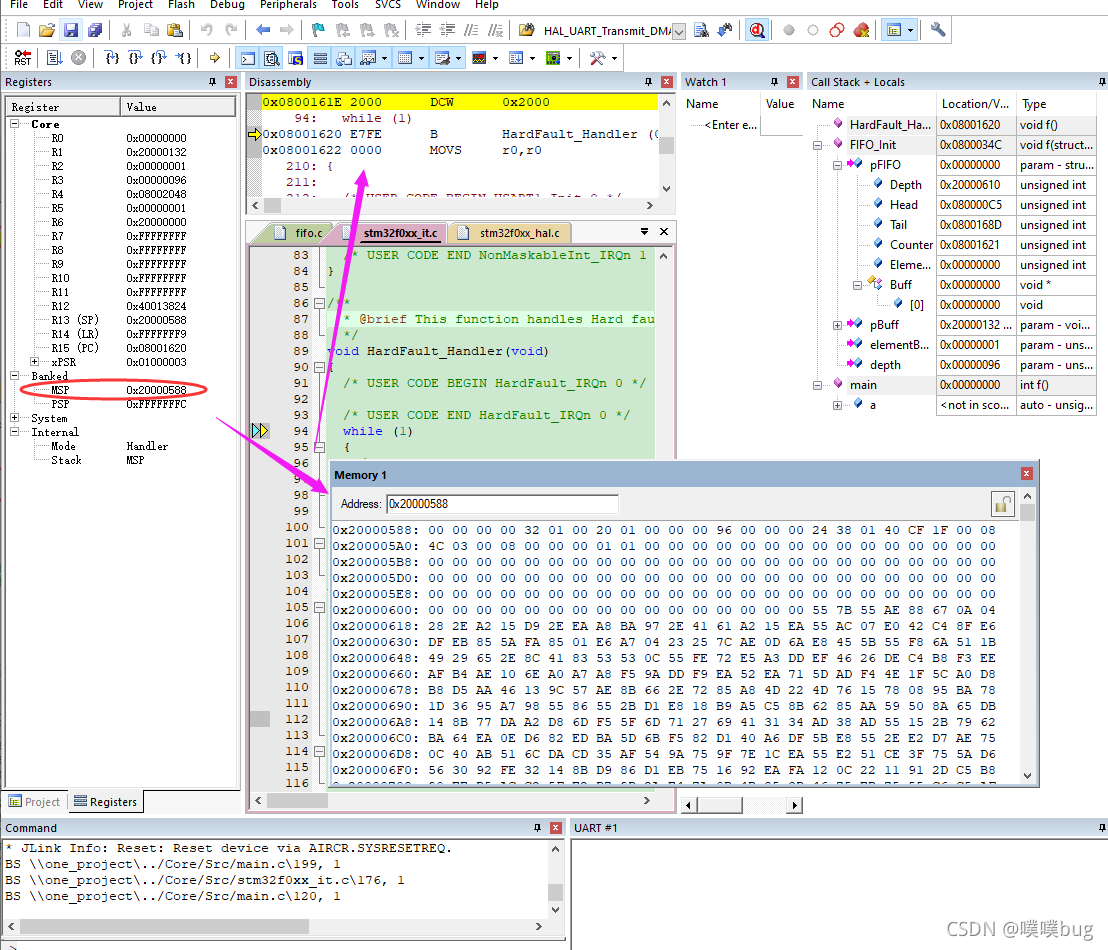Click the Memory 1 address field
The height and width of the screenshot is (950, 1108).
click(502, 504)
